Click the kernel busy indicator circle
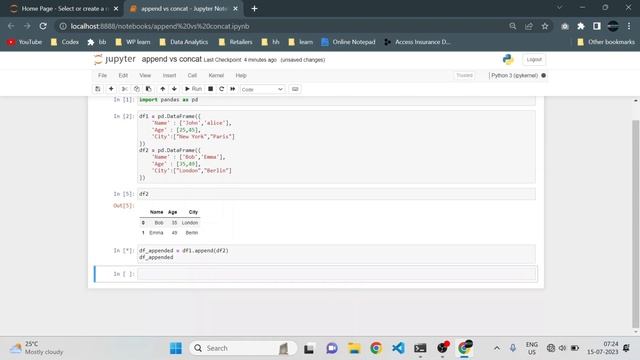The width and height of the screenshot is (640, 360). [x=543, y=76]
